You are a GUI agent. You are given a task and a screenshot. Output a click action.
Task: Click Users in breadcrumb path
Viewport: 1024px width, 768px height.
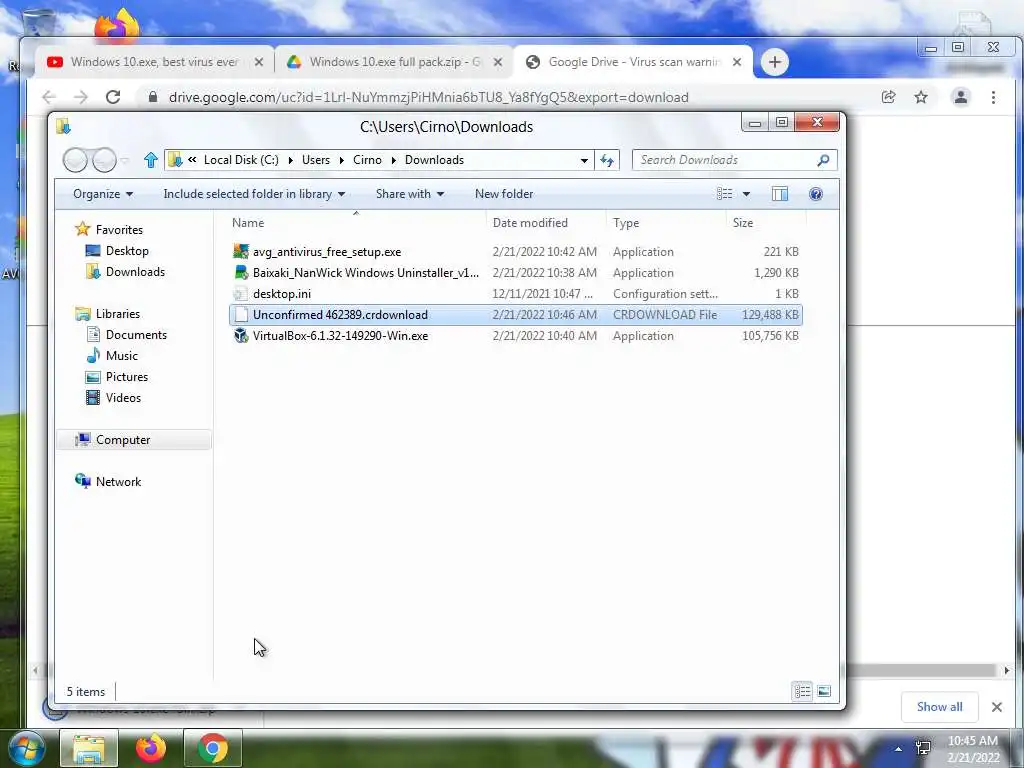(x=316, y=160)
